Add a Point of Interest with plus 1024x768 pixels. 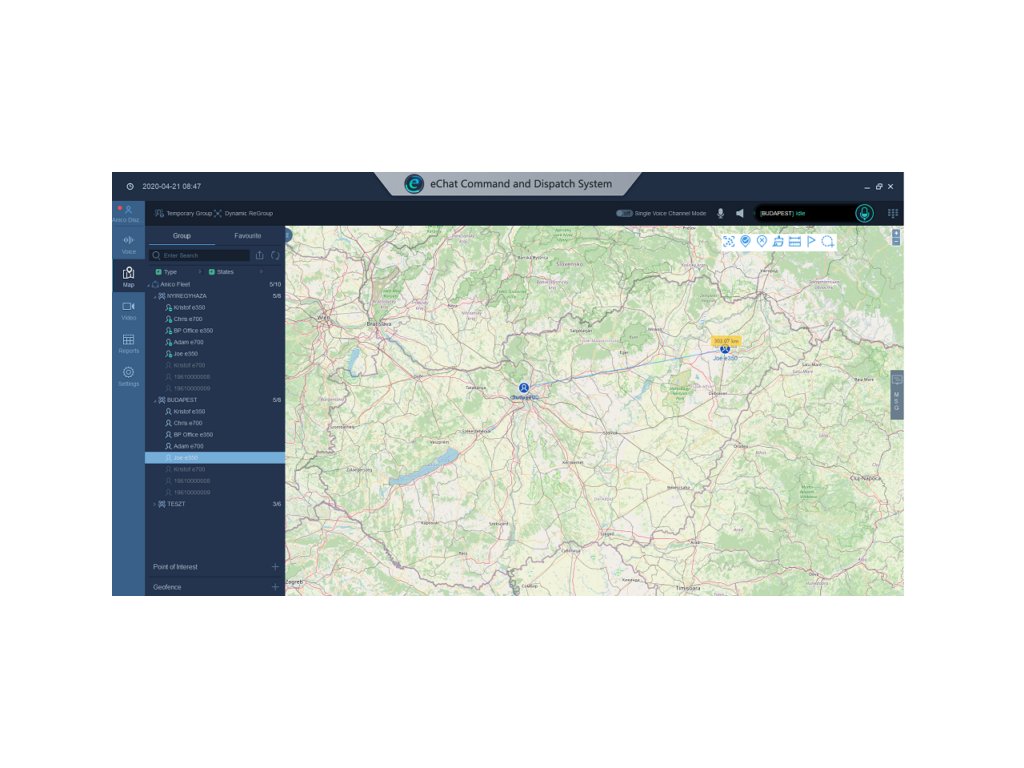(275, 567)
